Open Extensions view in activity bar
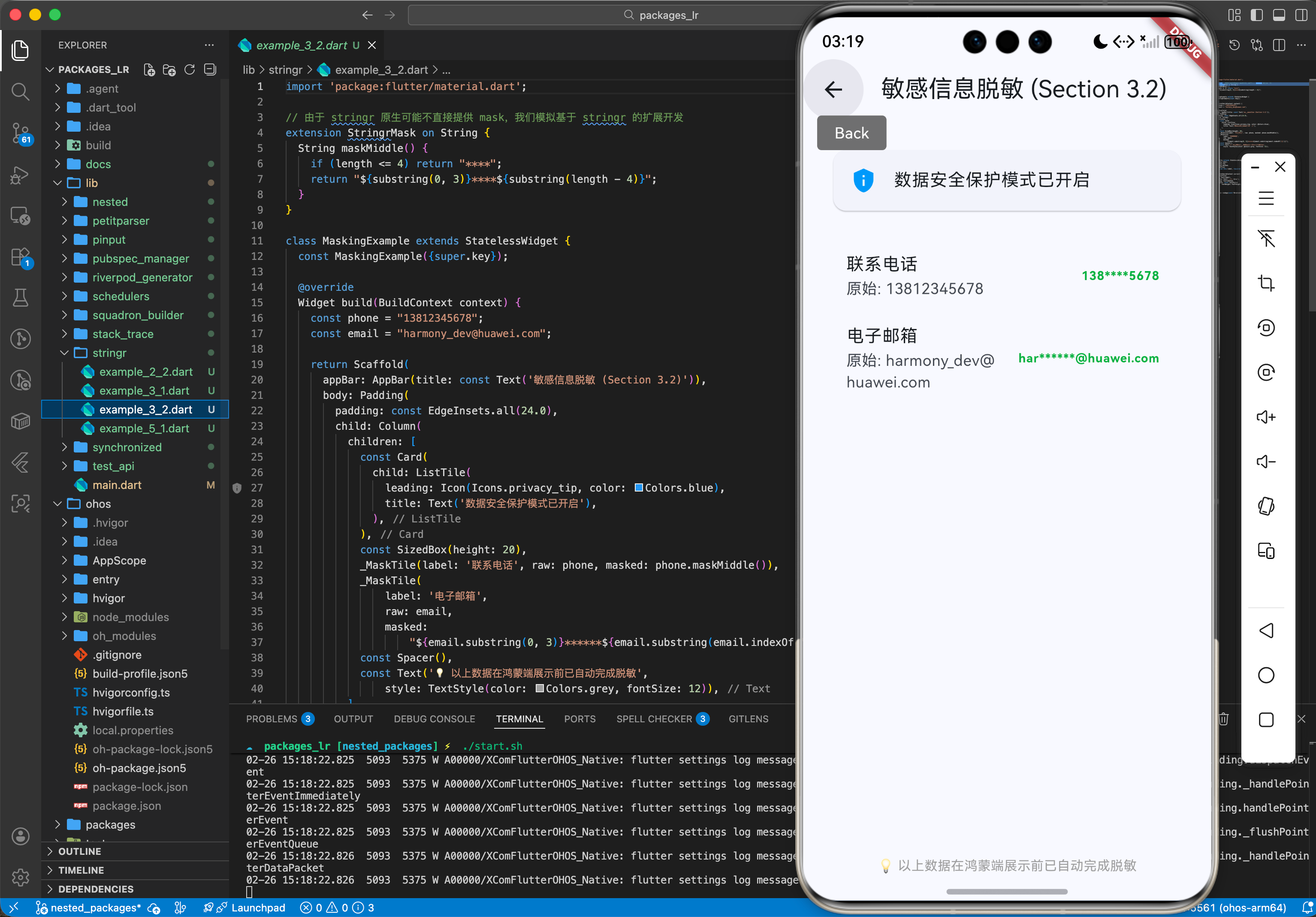 pyautogui.click(x=21, y=257)
